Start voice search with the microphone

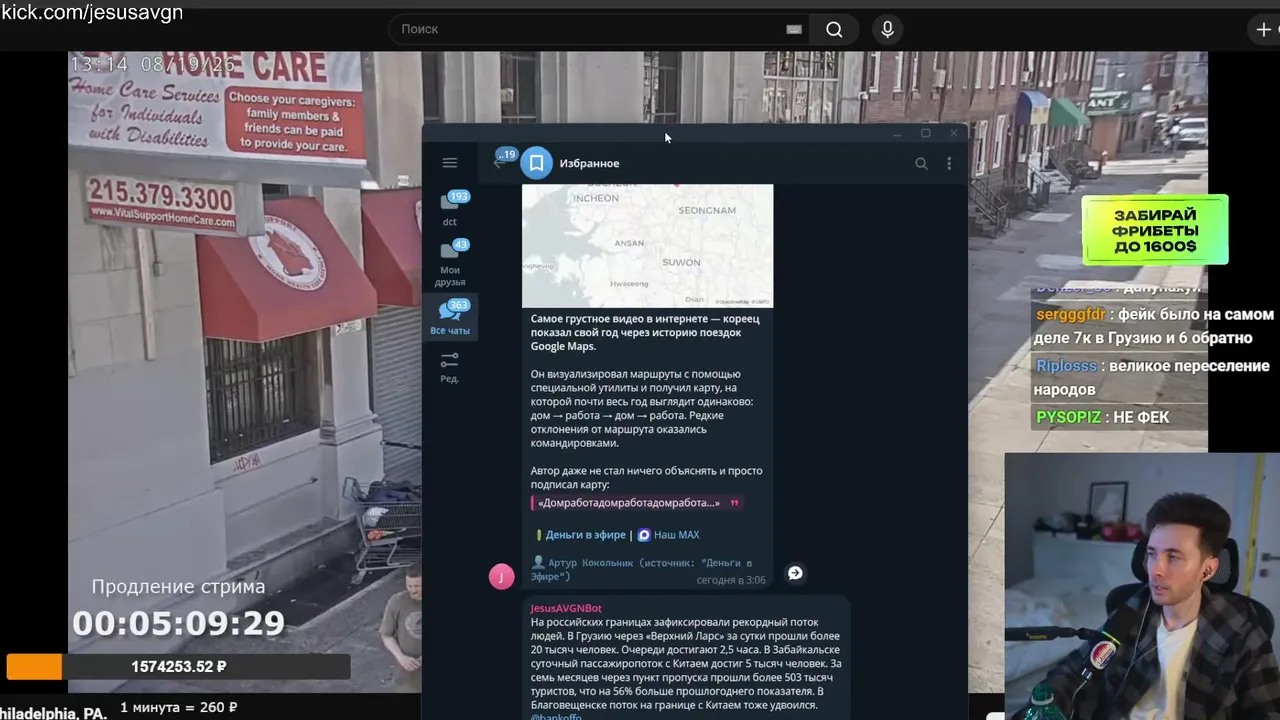pyautogui.click(x=887, y=29)
